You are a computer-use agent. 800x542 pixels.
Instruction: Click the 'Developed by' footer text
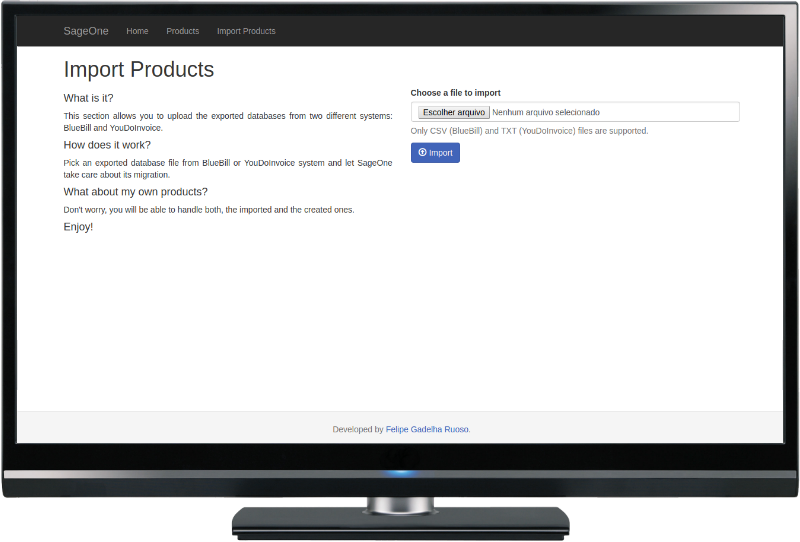[x=357, y=429]
